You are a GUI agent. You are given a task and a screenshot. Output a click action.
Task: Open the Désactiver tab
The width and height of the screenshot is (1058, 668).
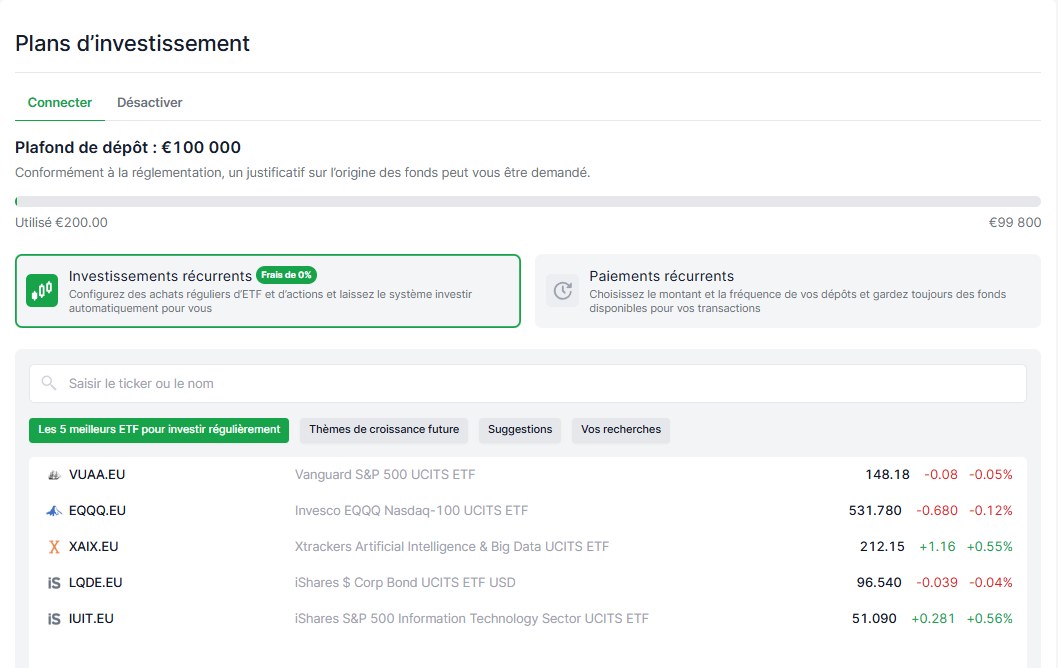150,103
